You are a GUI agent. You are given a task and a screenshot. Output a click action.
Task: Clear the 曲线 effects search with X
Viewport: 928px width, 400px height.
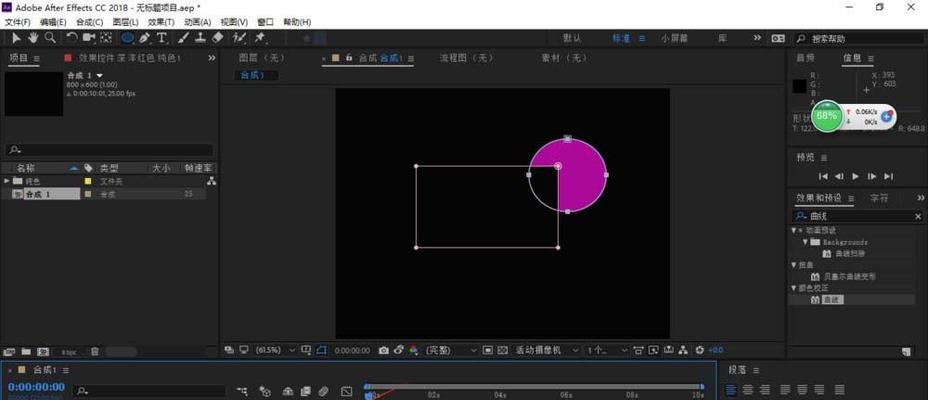click(x=918, y=217)
